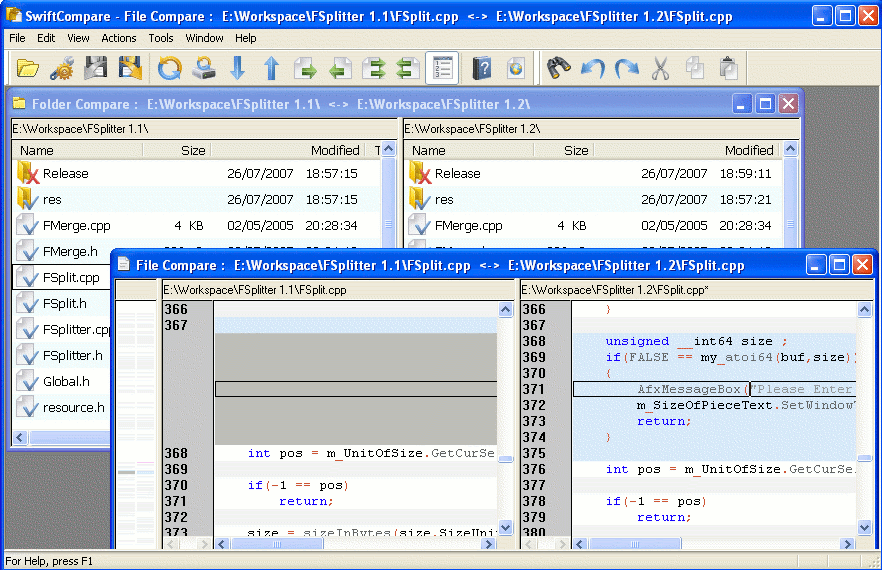Copy all differences to the left side
Screen dimensions: 882x570
[407, 68]
